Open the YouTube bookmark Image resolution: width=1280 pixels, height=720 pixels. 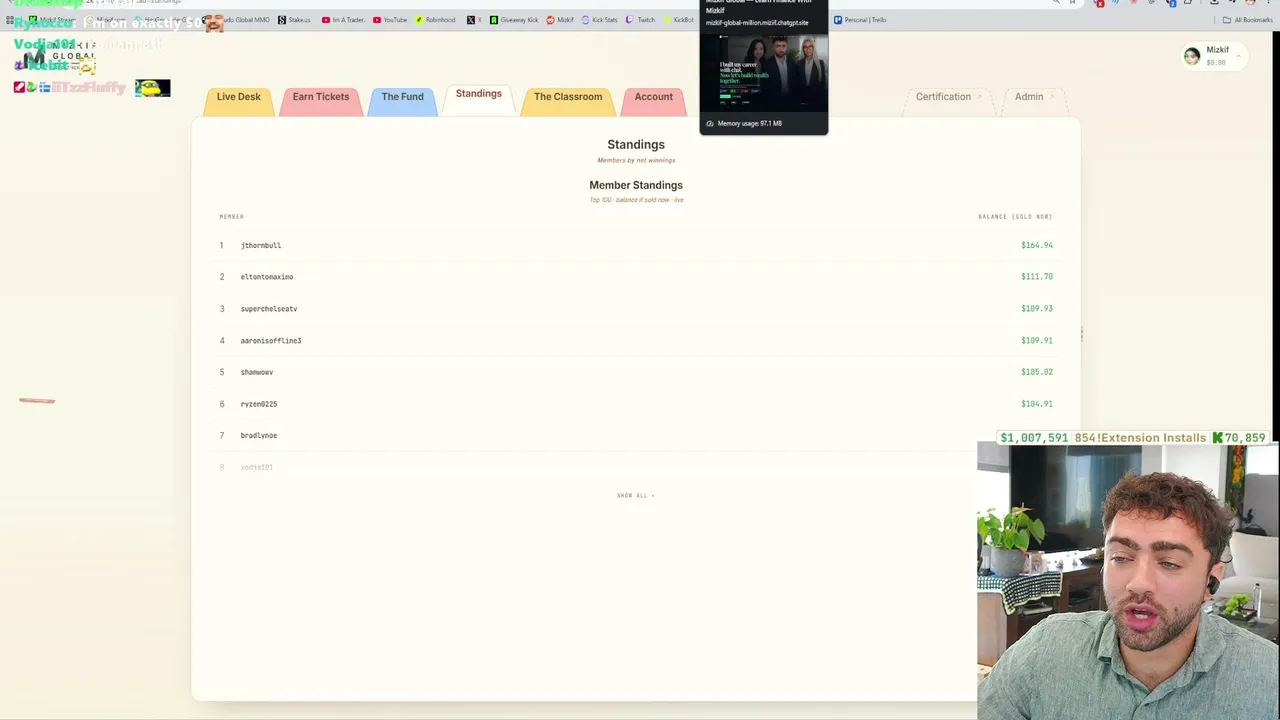pyautogui.click(x=390, y=20)
